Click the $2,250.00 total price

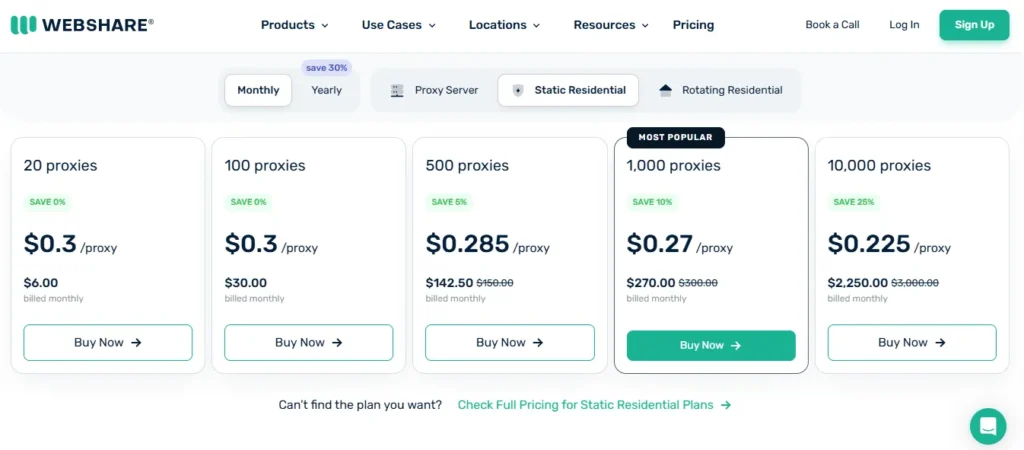pyautogui.click(x=857, y=283)
